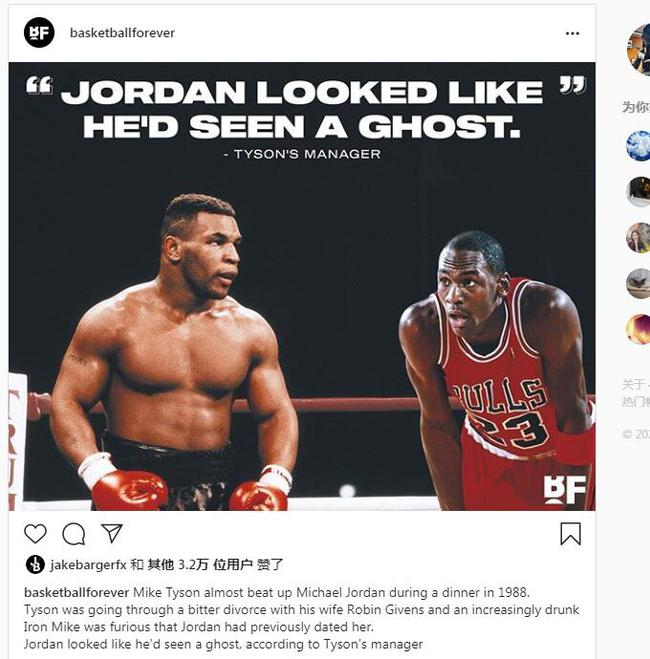Click the BF watermark logo on the image
Screen dimensions: 650x659
point(564,489)
